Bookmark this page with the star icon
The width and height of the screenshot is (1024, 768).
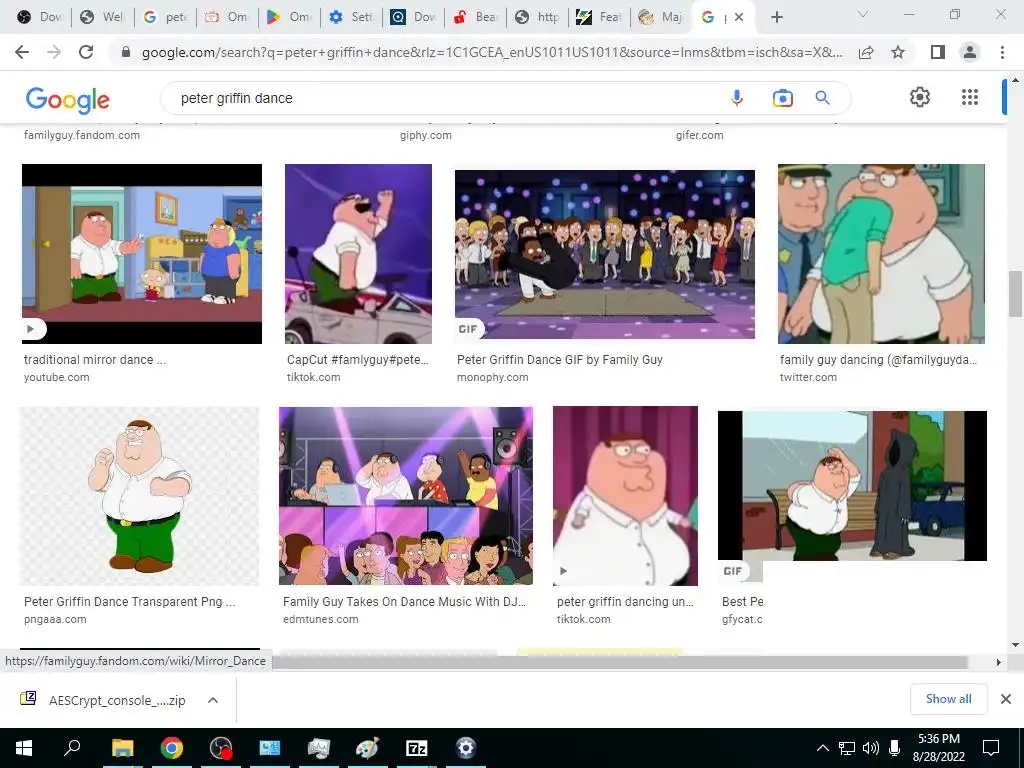(898, 52)
